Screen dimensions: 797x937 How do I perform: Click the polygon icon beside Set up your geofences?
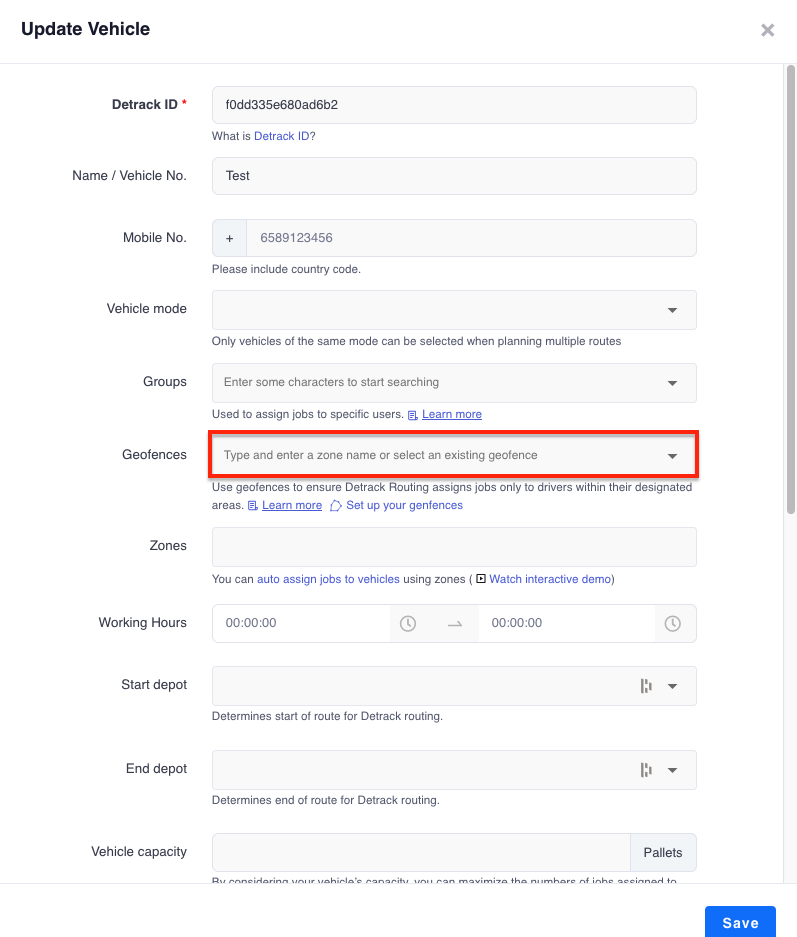coord(336,506)
